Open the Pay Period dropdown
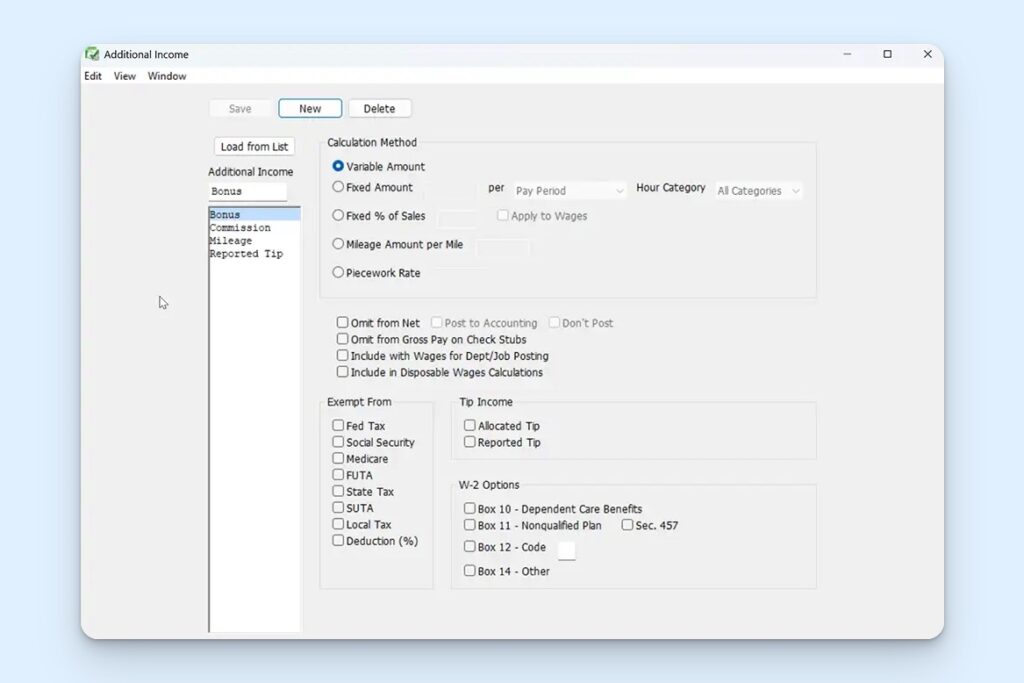1024x683 pixels. (x=569, y=191)
